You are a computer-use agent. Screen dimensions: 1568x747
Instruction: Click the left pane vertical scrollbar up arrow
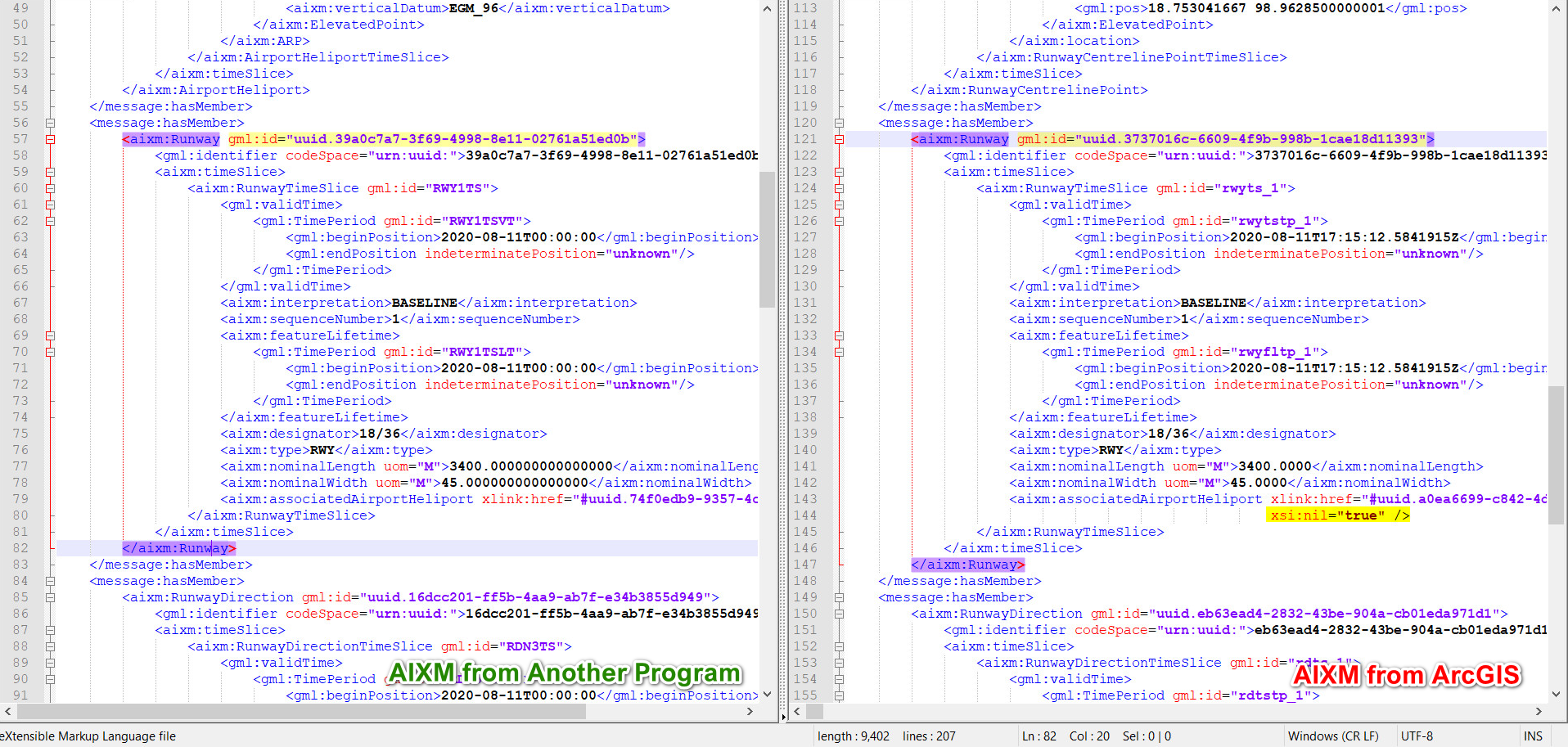click(x=767, y=8)
